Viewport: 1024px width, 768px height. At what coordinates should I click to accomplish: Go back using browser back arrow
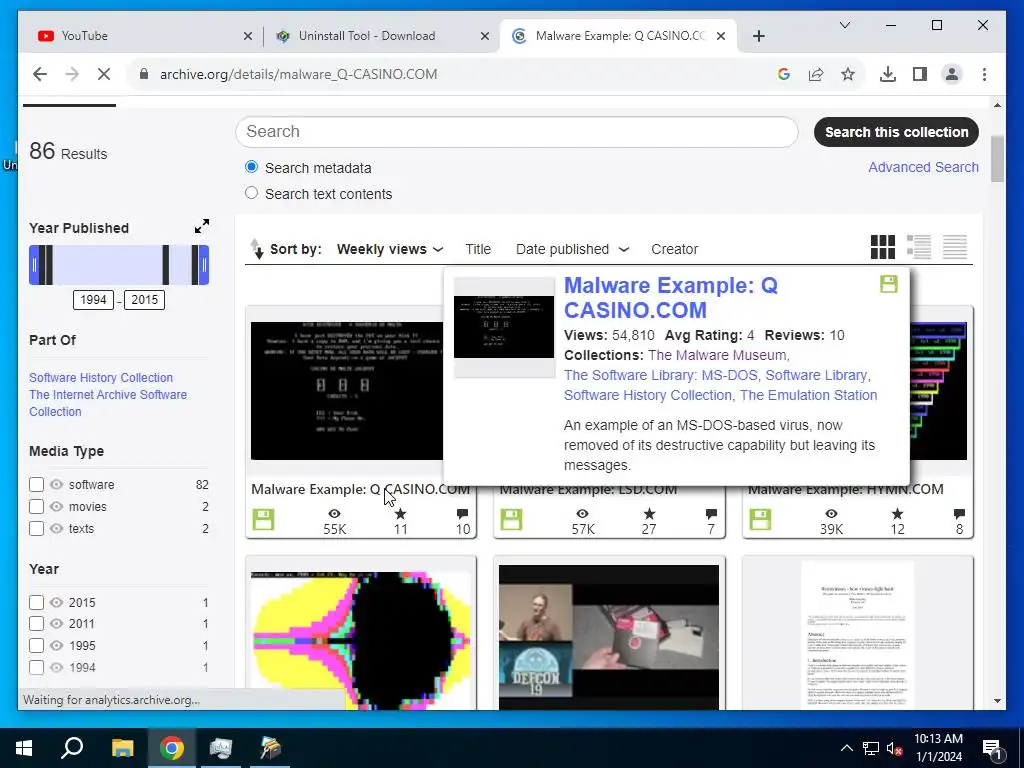click(40, 74)
